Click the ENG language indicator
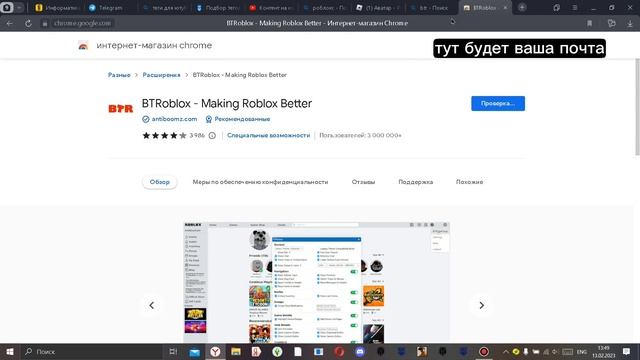The height and width of the screenshot is (360, 640). click(582, 351)
